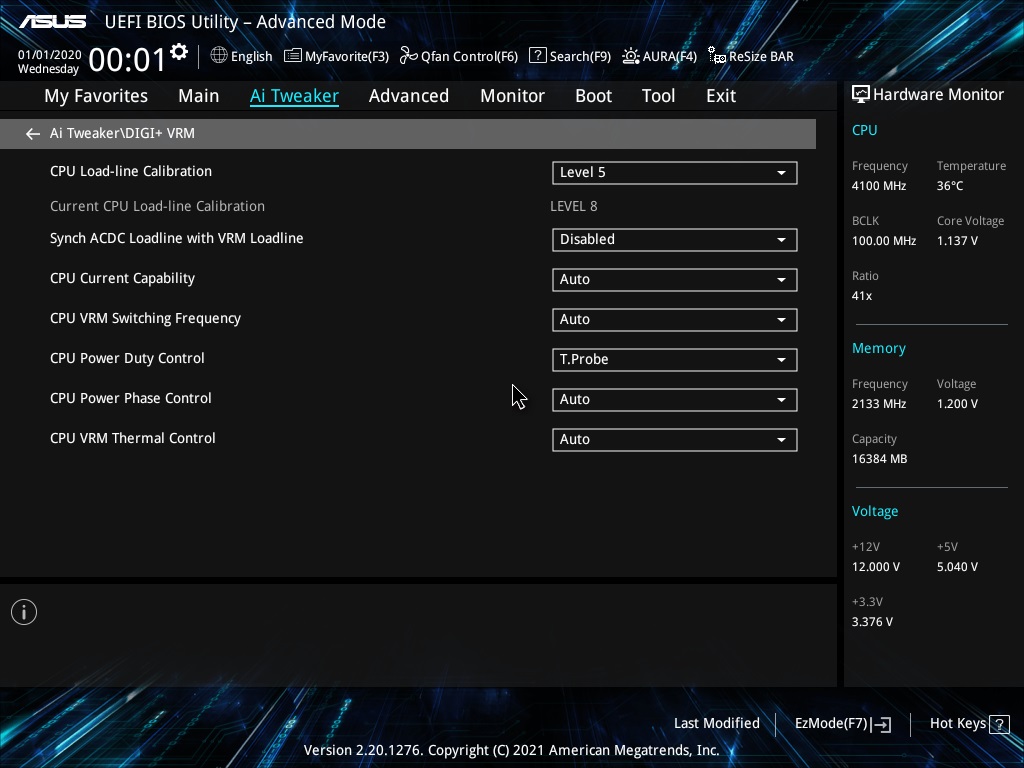Open Qfan Control fan icon

[408, 56]
